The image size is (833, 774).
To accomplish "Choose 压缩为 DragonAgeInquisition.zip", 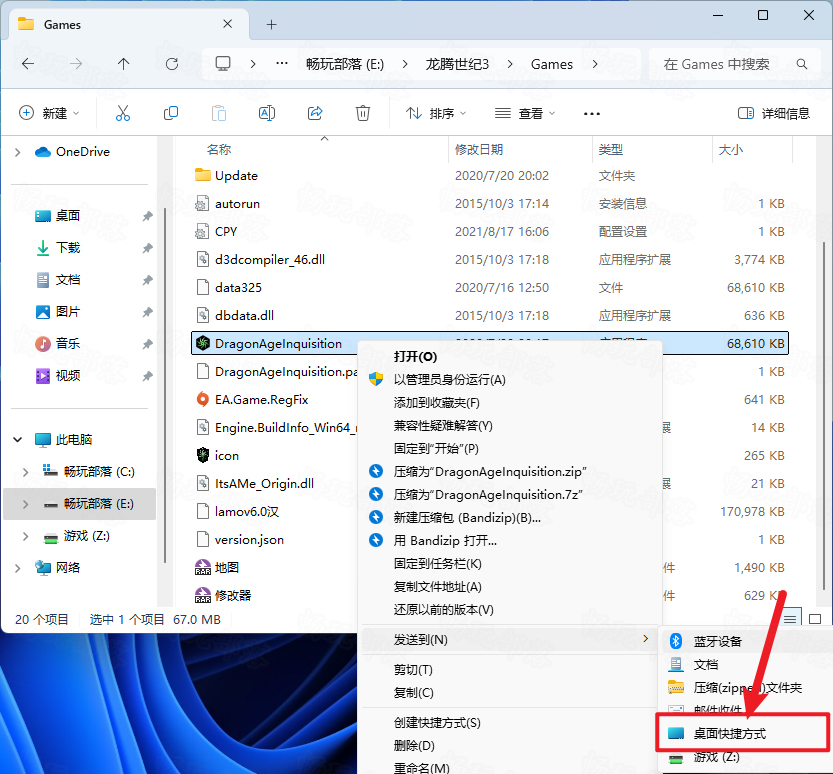I will pos(490,472).
